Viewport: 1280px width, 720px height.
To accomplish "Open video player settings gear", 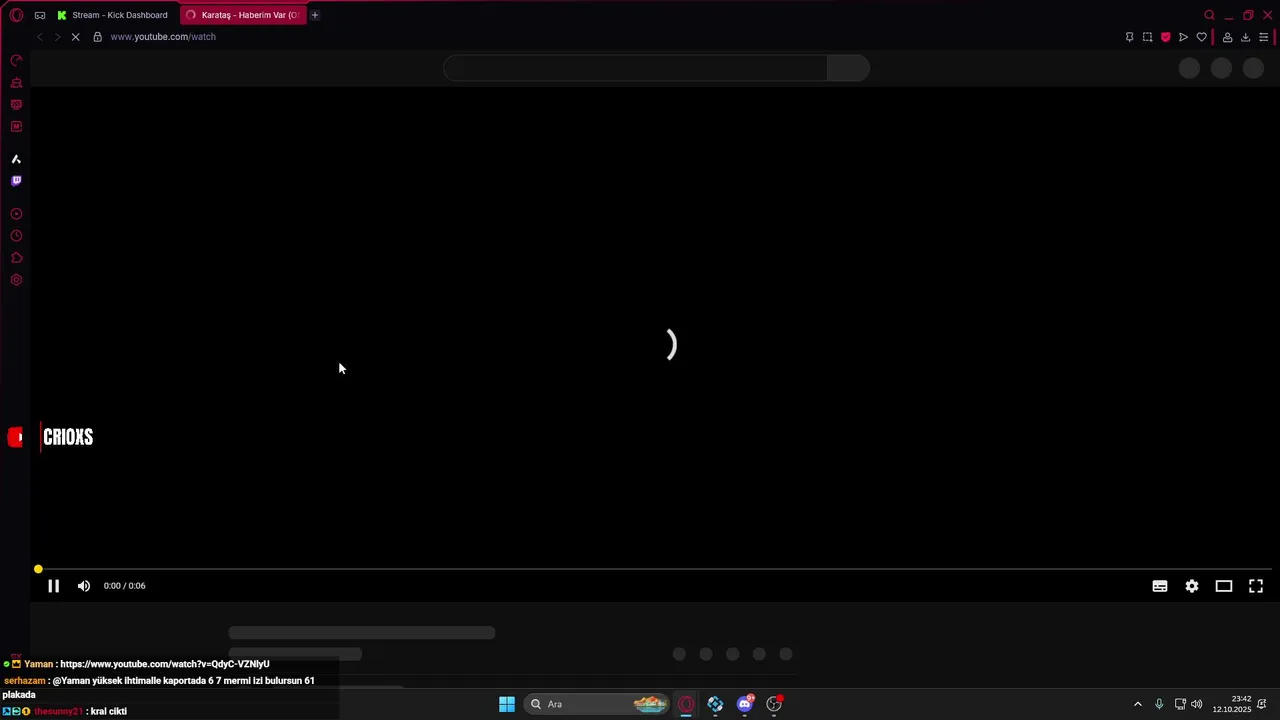I will coord(1192,586).
